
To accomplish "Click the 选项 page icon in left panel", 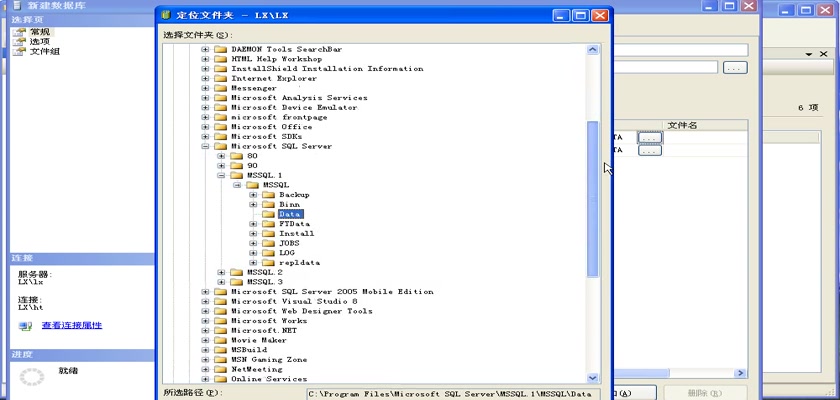I will click(x=19, y=42).
